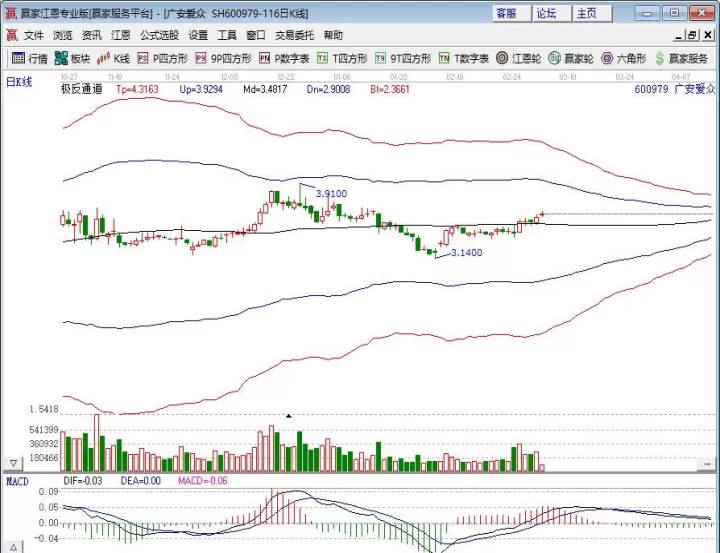Click the Up=3.9294 value
Image resolution: width=720 pixels, height=553 pixels.
coord(201,89)
